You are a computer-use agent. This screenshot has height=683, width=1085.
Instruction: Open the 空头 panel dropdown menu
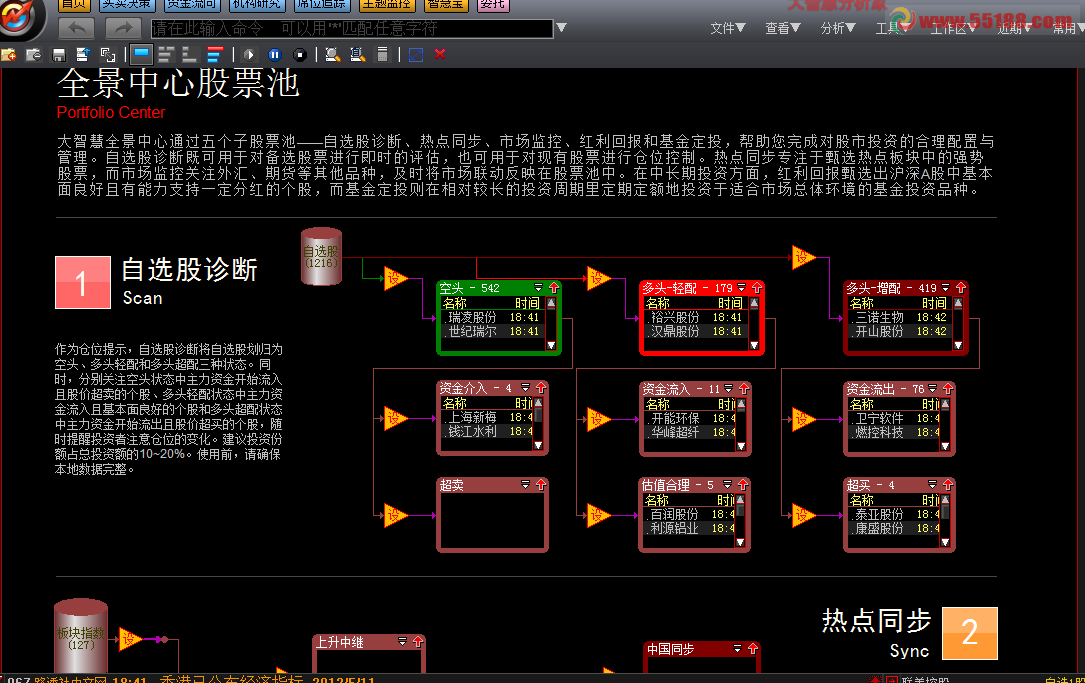[x=538, y=287]
